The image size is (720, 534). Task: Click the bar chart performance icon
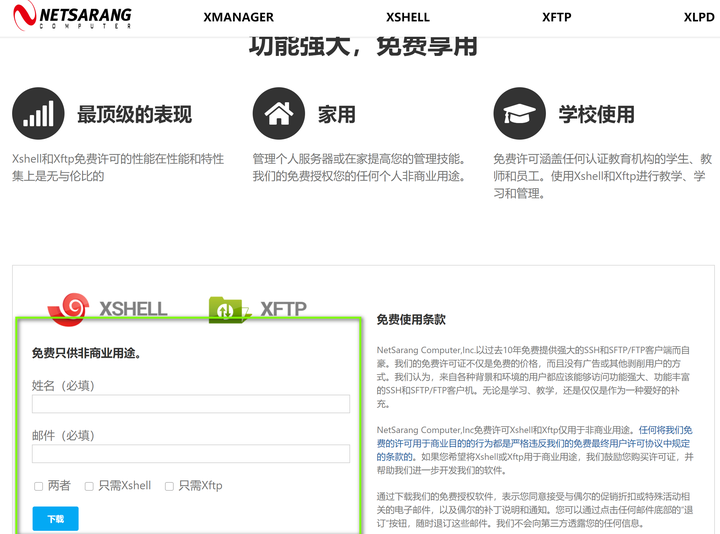pos(38,113)
